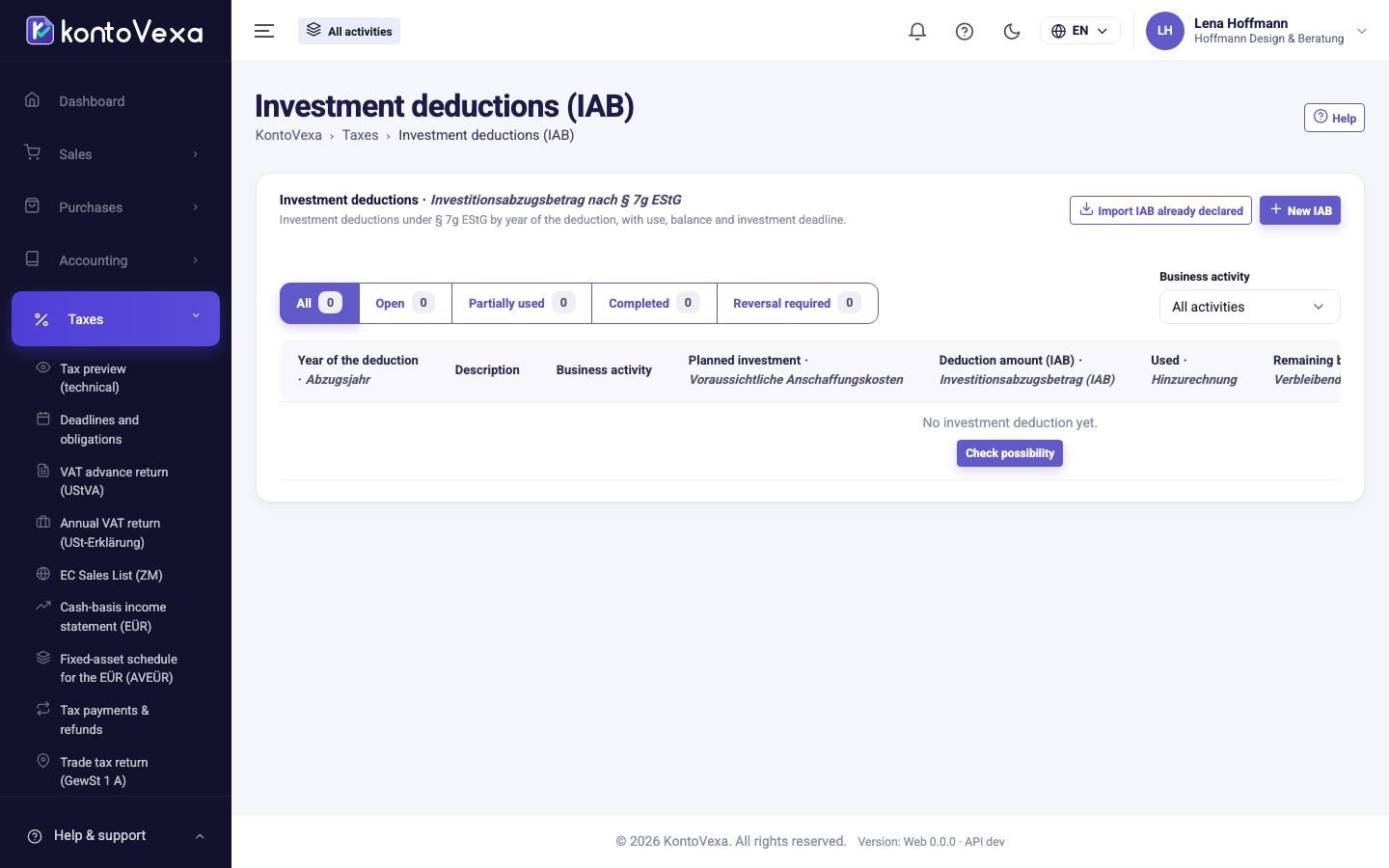
Task: Click the kontoVexa logo
Action: [x=114, y=31]
